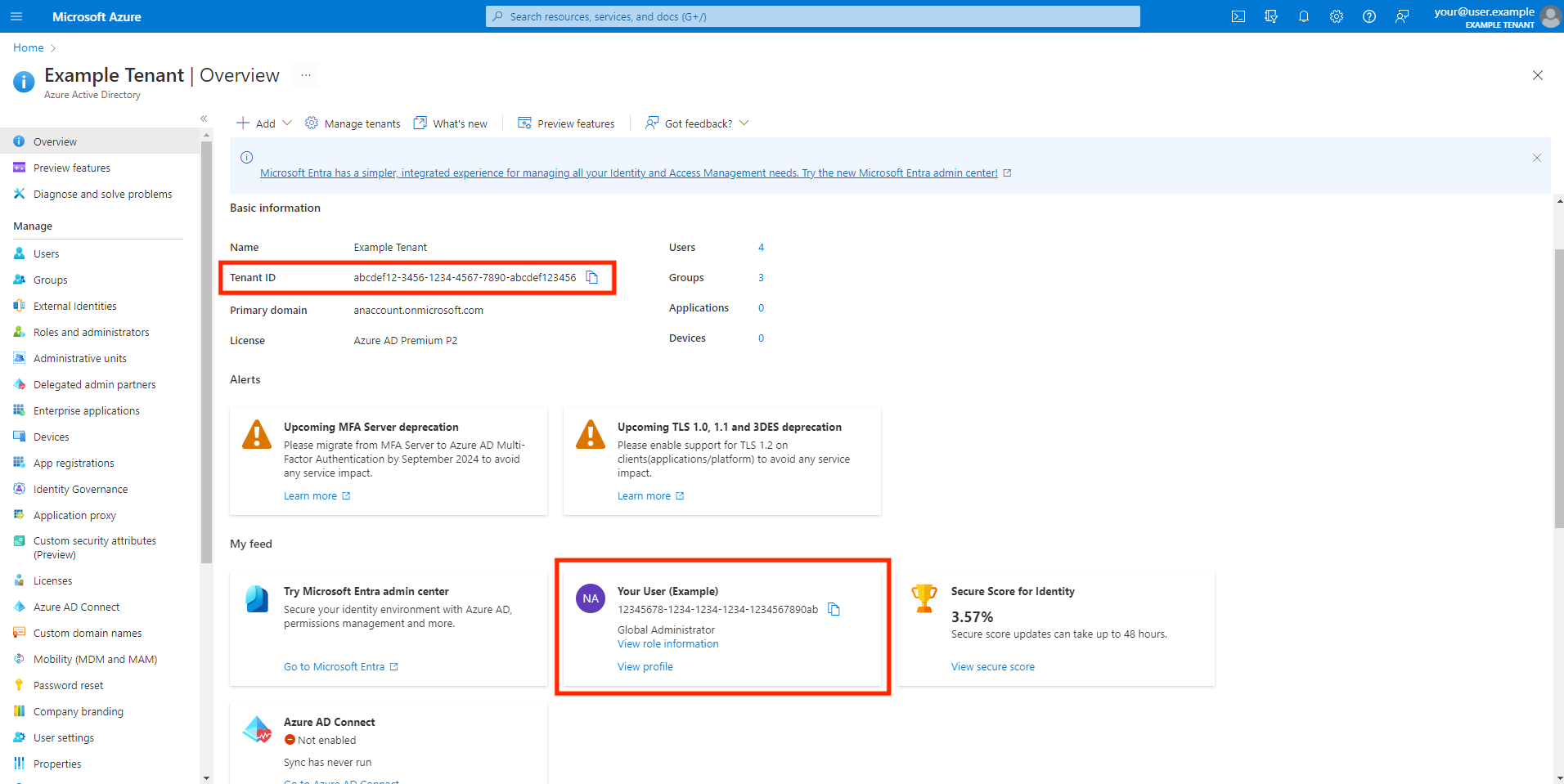Image resolution: width=1564 pixels, height=784 pixels.
Task: Copy the Tenant ID value
Action: coord(592,277)
